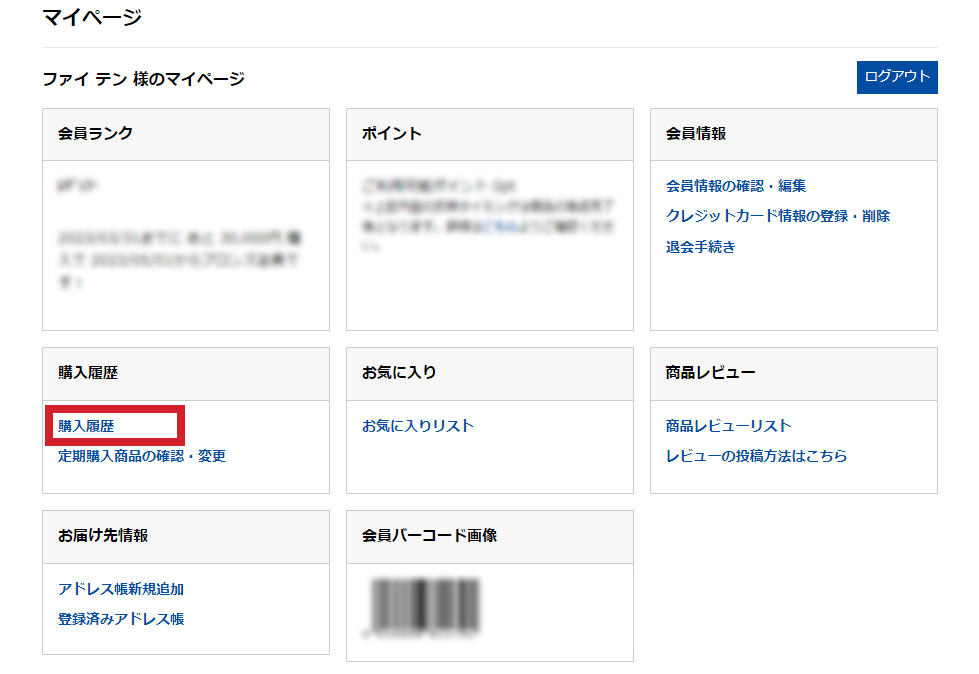
Task: Open レビューの投稿方法はこちら link
Action: pos(756,456)
